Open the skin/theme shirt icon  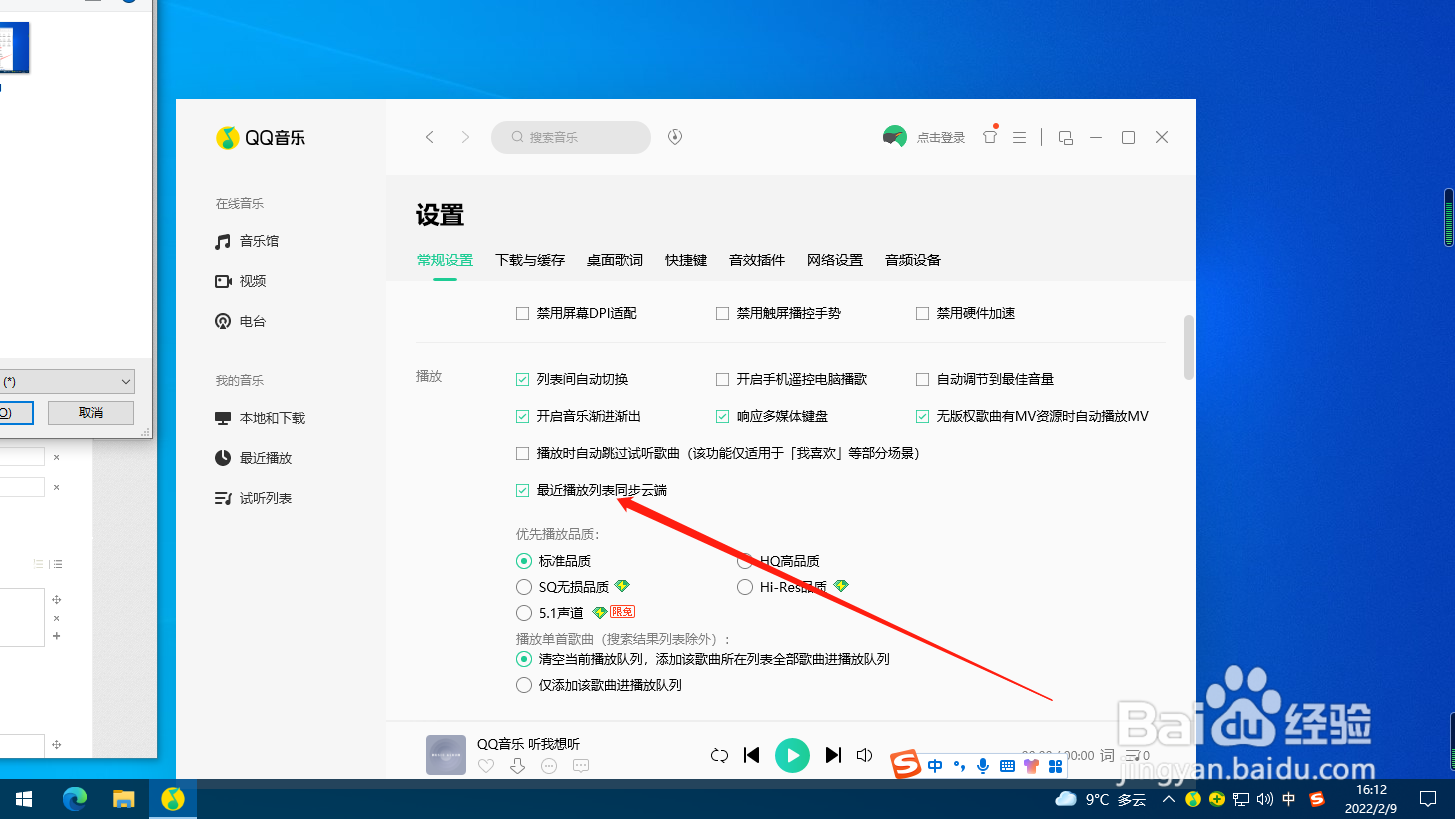pos(988,137)
